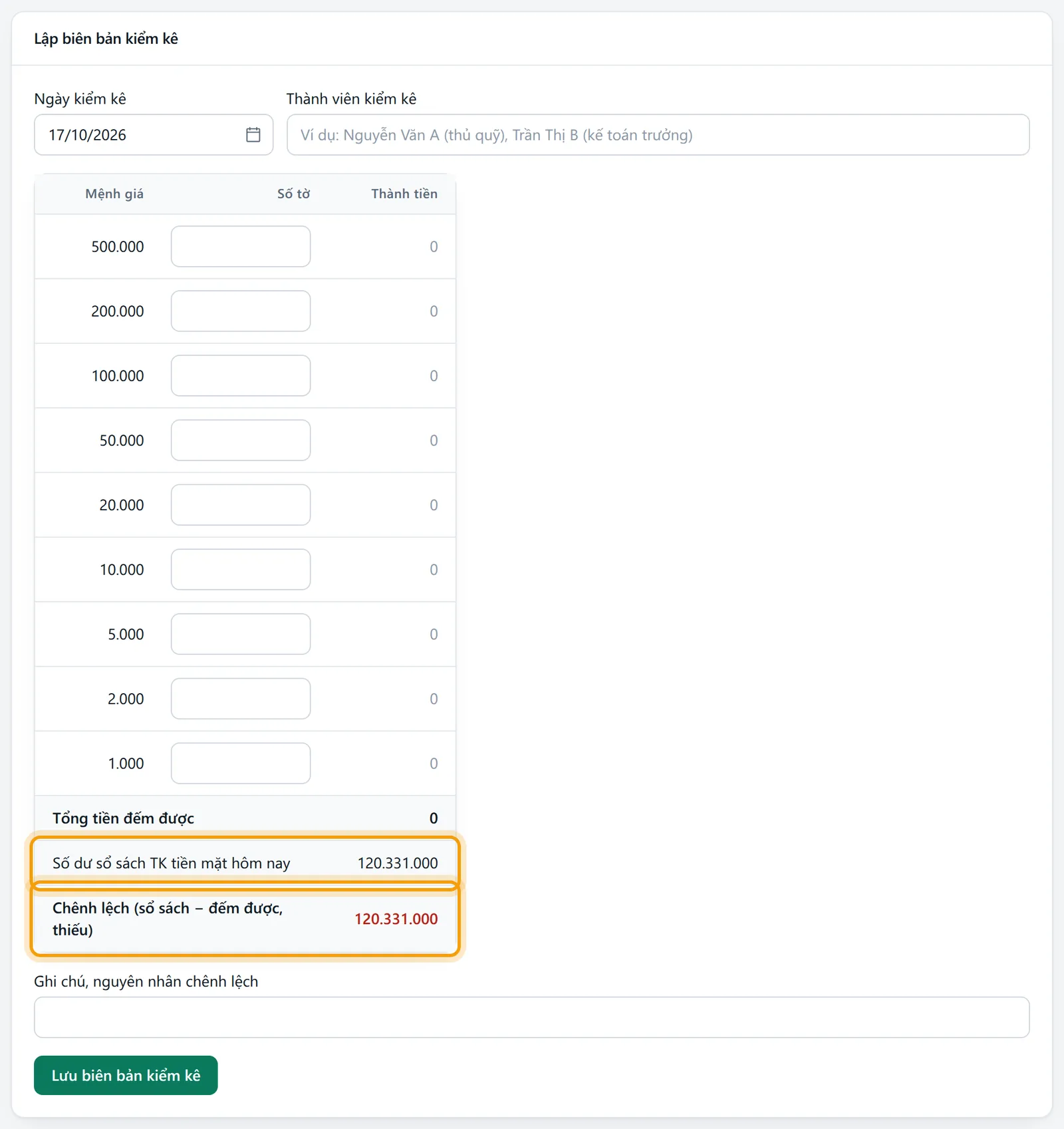
Task: Click the Số tờ field for 200.000
Action: click(x=241, y=311)
